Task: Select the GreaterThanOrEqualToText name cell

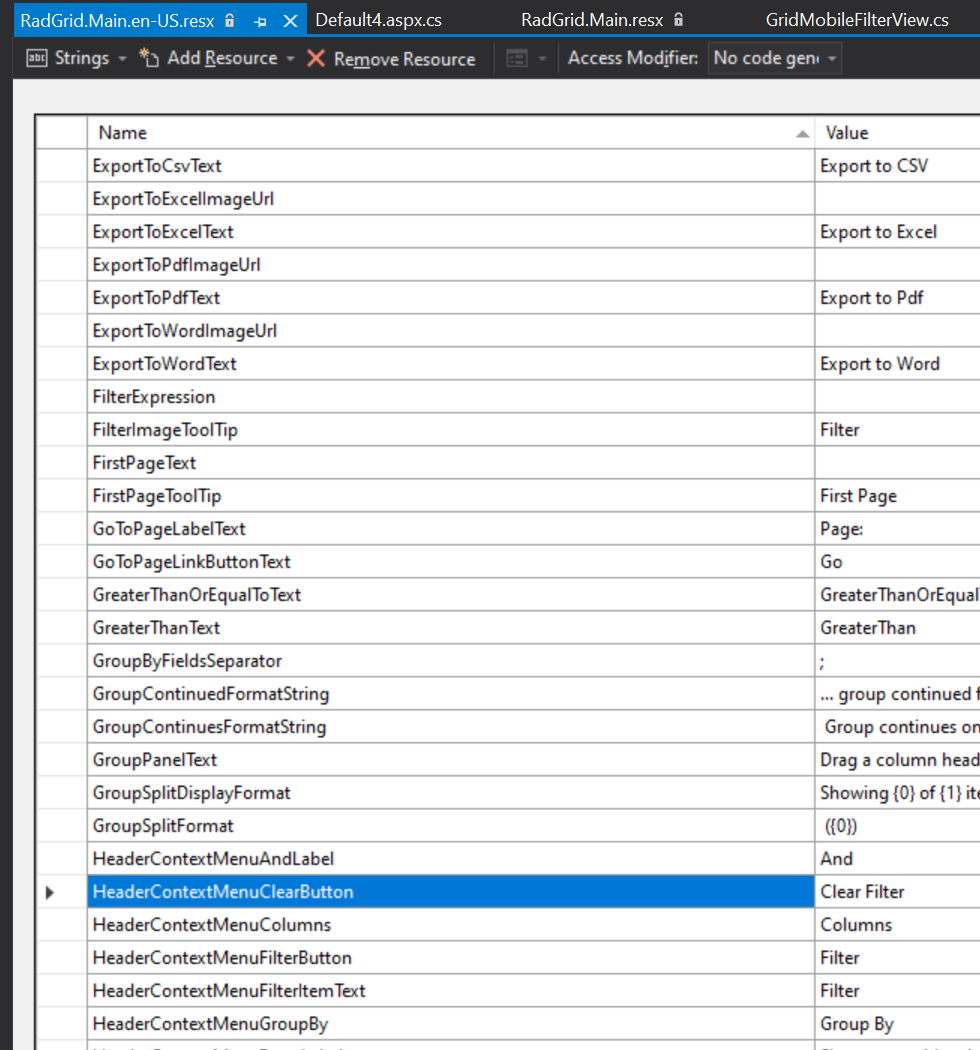Action: [451, 594]
